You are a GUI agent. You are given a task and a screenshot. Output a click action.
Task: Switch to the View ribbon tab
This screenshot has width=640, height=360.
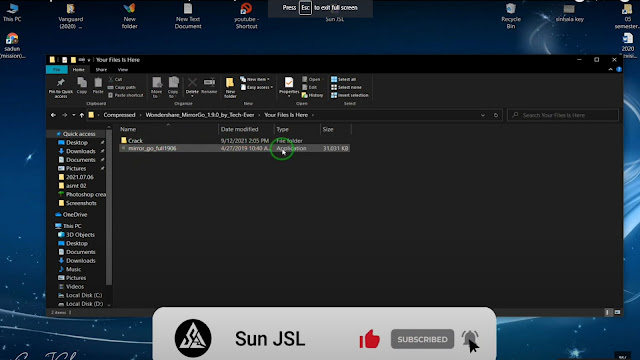tap(123, 70)
